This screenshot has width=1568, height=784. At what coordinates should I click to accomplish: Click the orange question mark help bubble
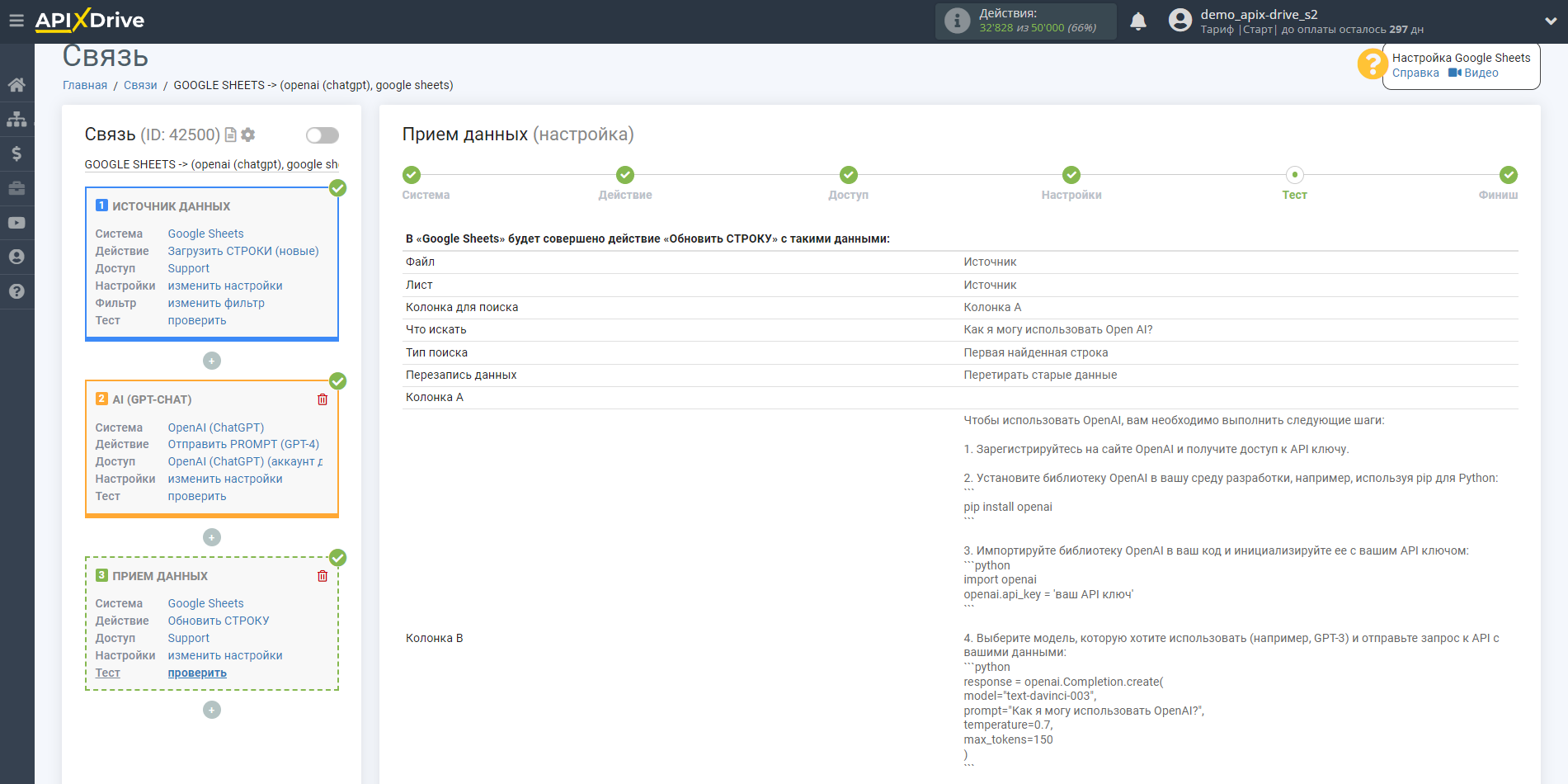[x=1373, y=64]
